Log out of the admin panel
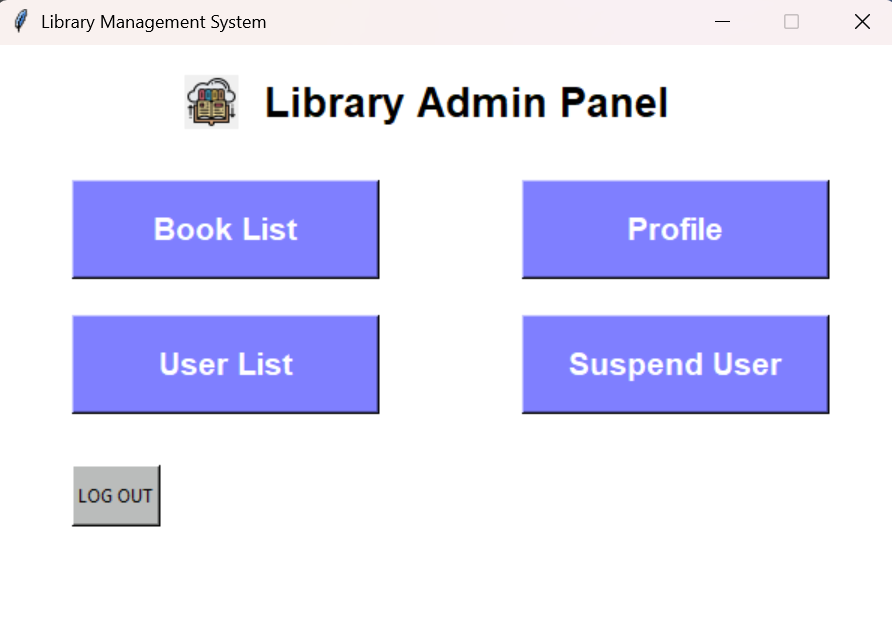The height and width of the screenshot is (639, 892). click(114, 494)
